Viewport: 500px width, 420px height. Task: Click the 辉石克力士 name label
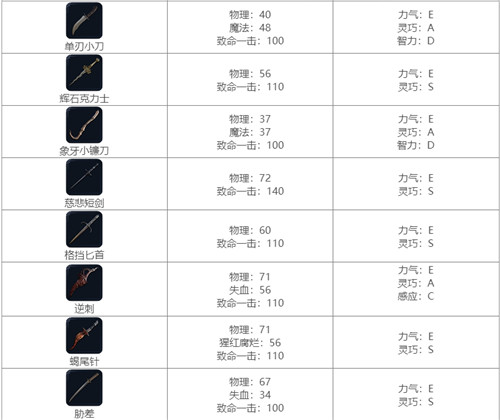coord(84,99)
